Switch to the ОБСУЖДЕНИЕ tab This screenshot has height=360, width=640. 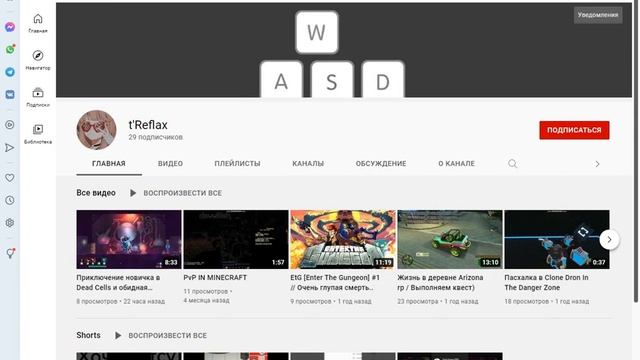(381, 164)
